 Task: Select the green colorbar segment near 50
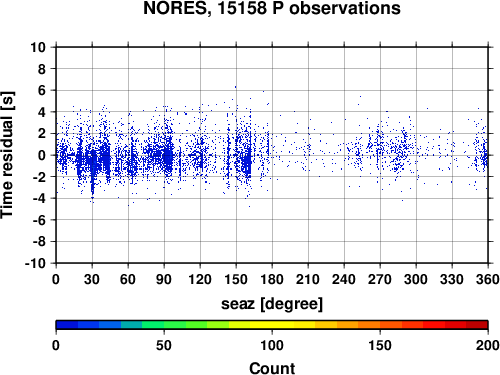pyautogui.click(x=164, y=325)
